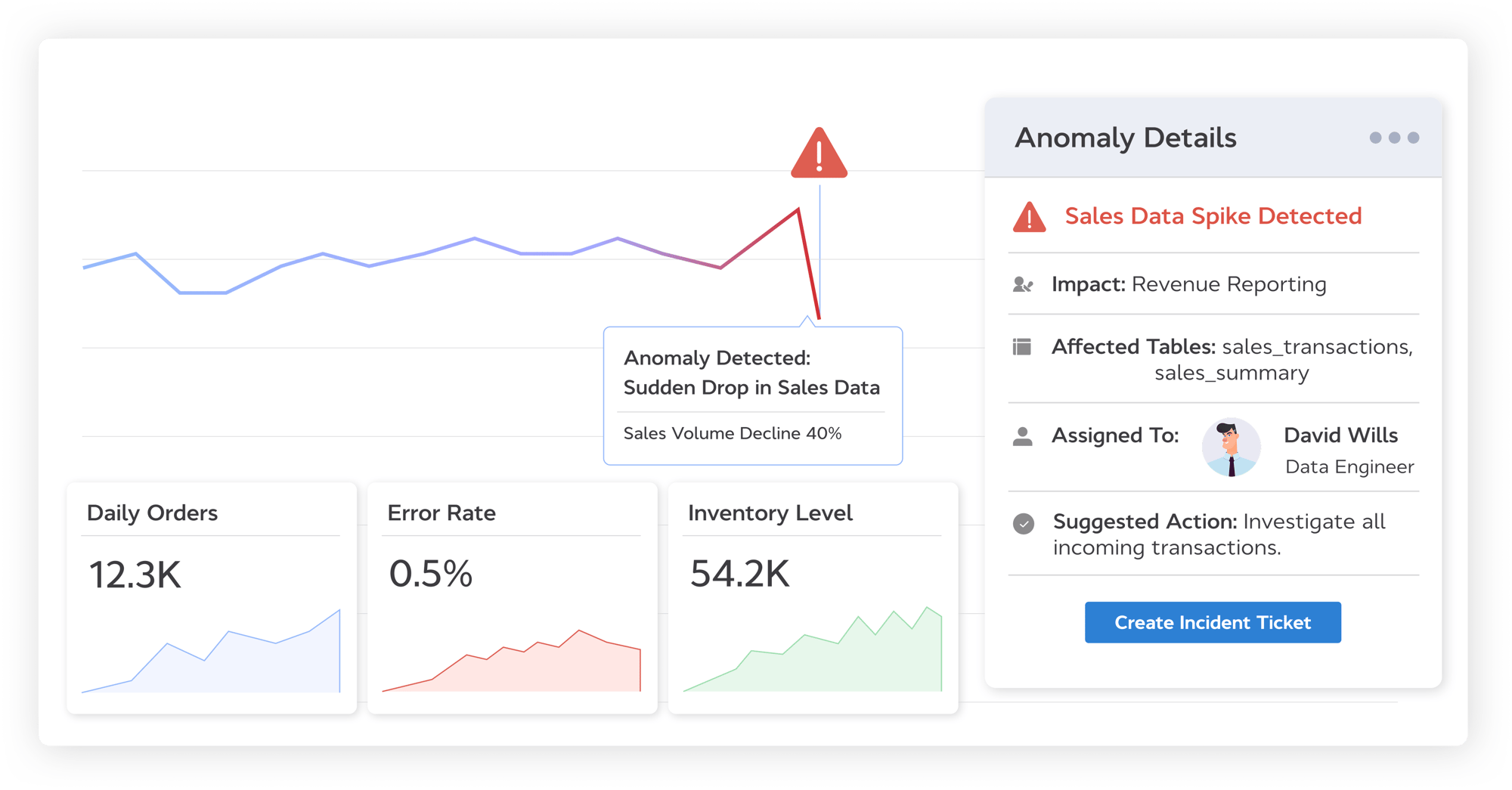This screenshot has height=790, width=1512.
Task: Click the person icon beside Assigned To
Action: 1022,436
